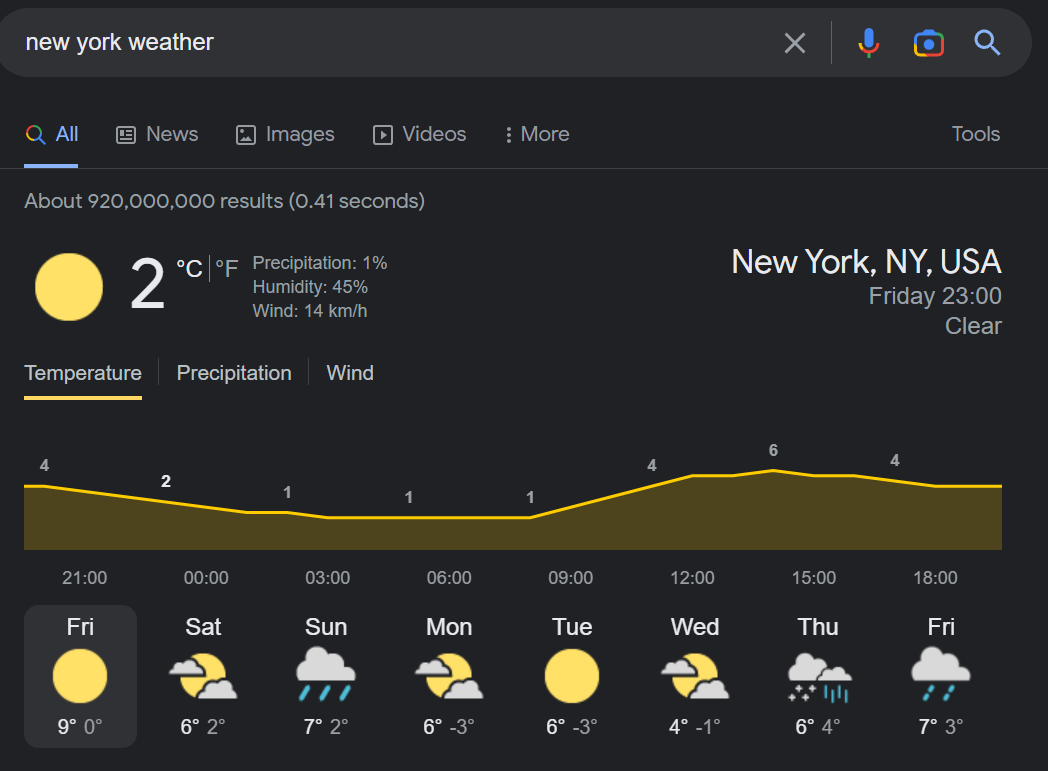Select Saturday's partly cloudy forecast icon
Screen dimensions: 1048x771
[x=203, y=676]
